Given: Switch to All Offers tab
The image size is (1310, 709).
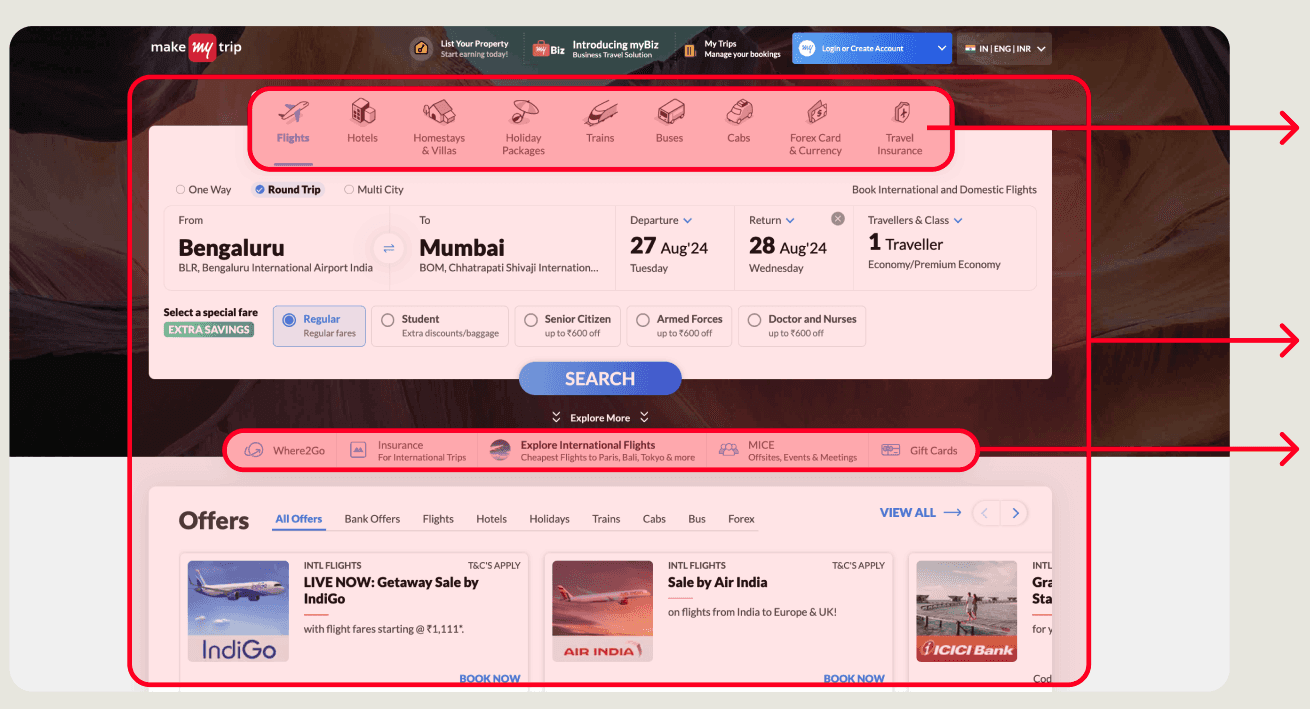Looking at the screenshot, I should click(299, 519).
